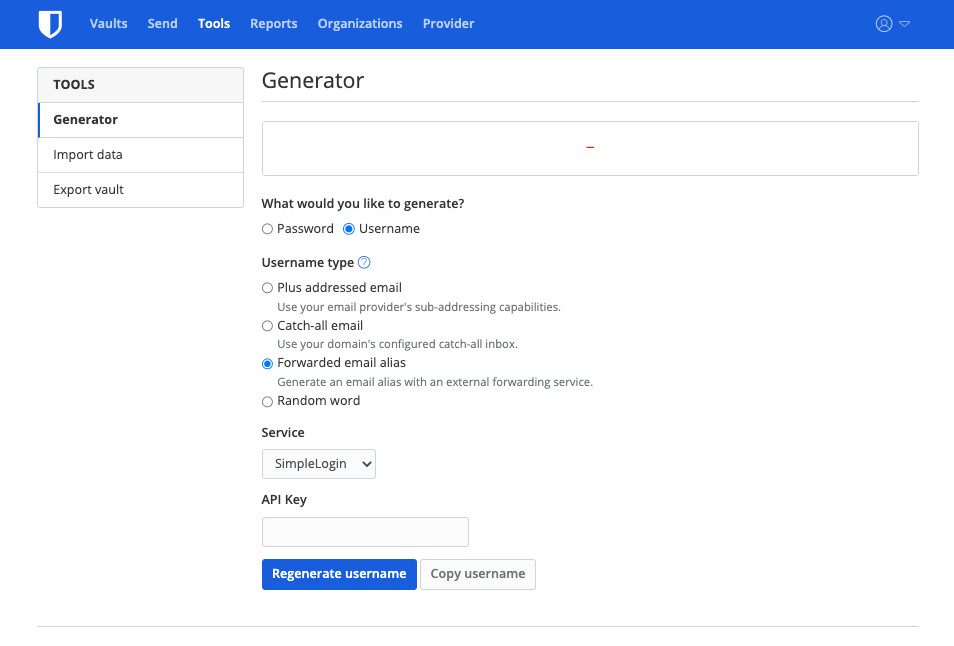Open the Send page
Screen dimensions: 954x646
click(162, 24)
